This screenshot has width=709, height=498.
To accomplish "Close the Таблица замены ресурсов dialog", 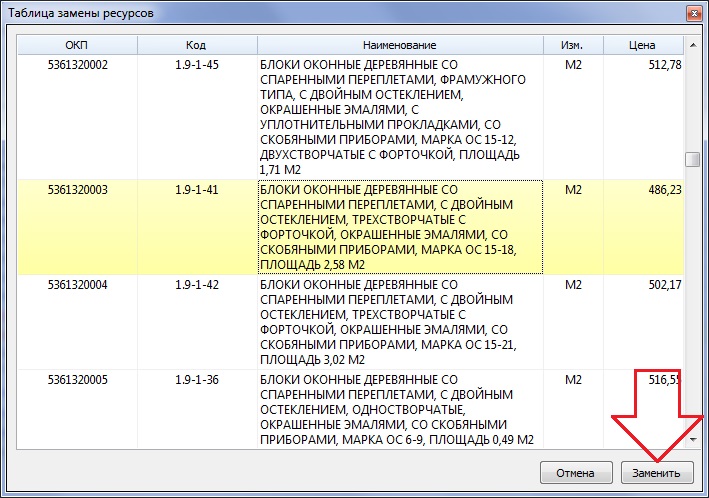I will (x=694, y=14).
